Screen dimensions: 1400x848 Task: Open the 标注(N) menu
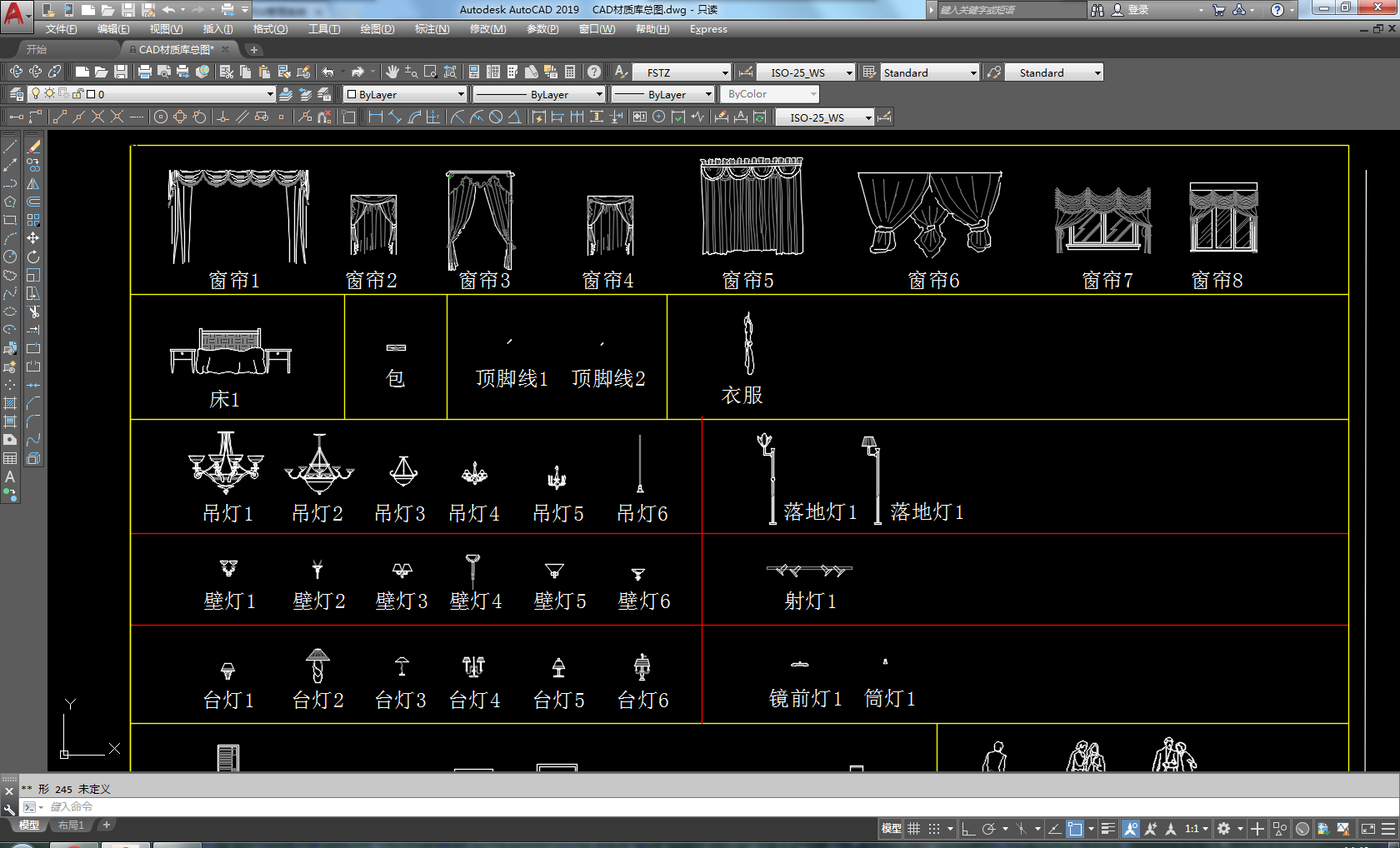pos(432,29)
